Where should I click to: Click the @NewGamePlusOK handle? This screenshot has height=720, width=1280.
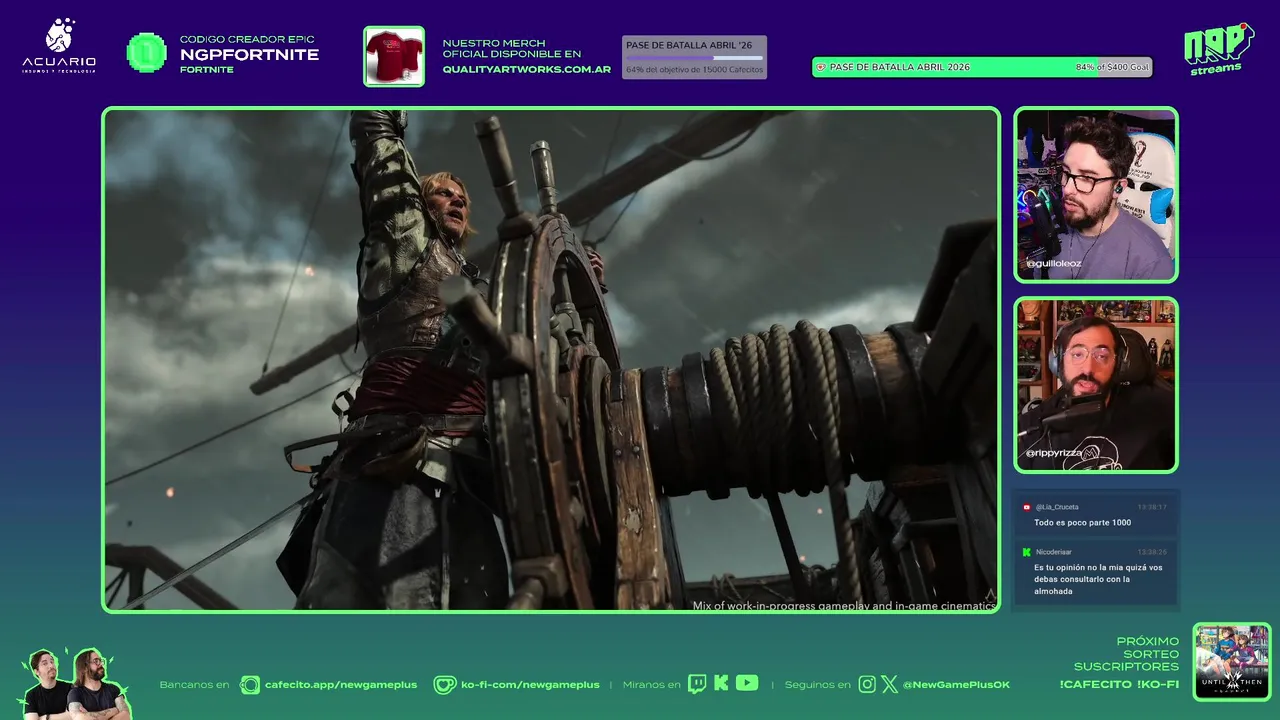point(956,685)
